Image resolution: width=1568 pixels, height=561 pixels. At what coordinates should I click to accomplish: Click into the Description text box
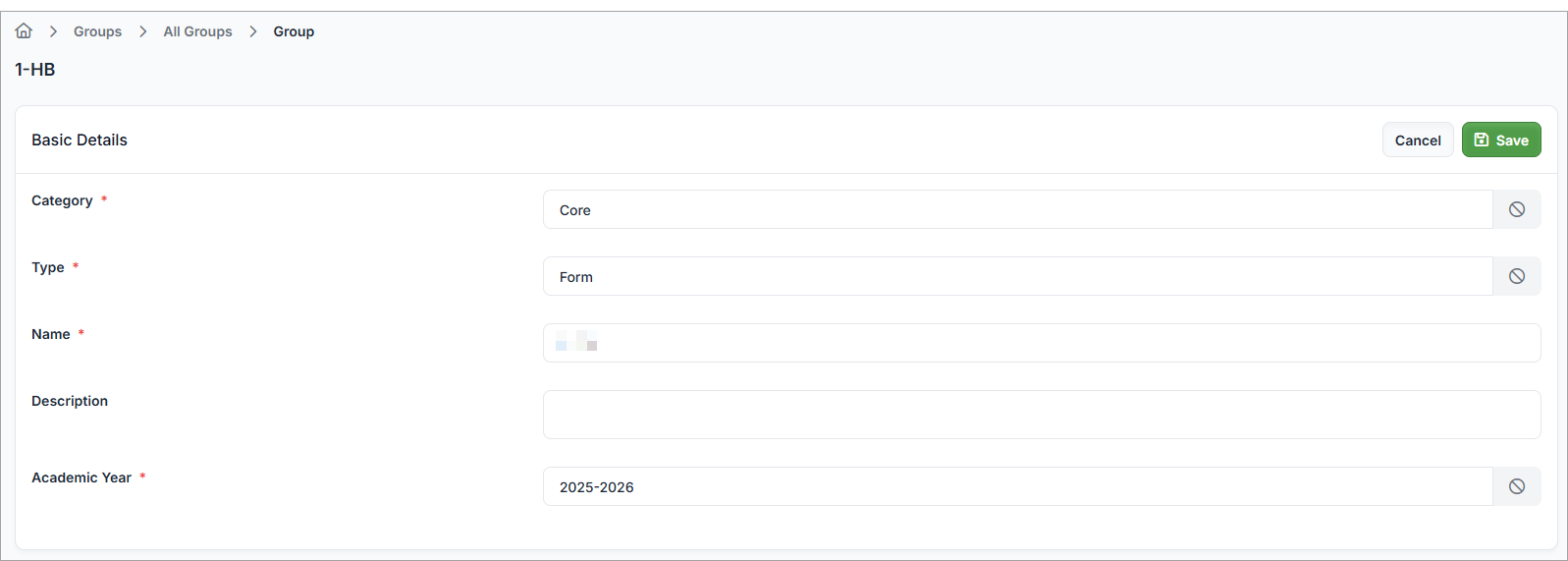(x=1041, y=415)
